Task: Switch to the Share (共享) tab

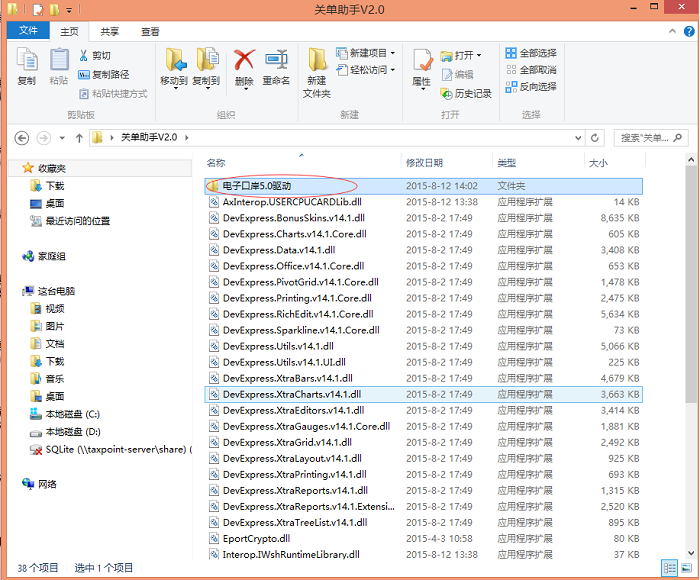Action: pos(109,32)
